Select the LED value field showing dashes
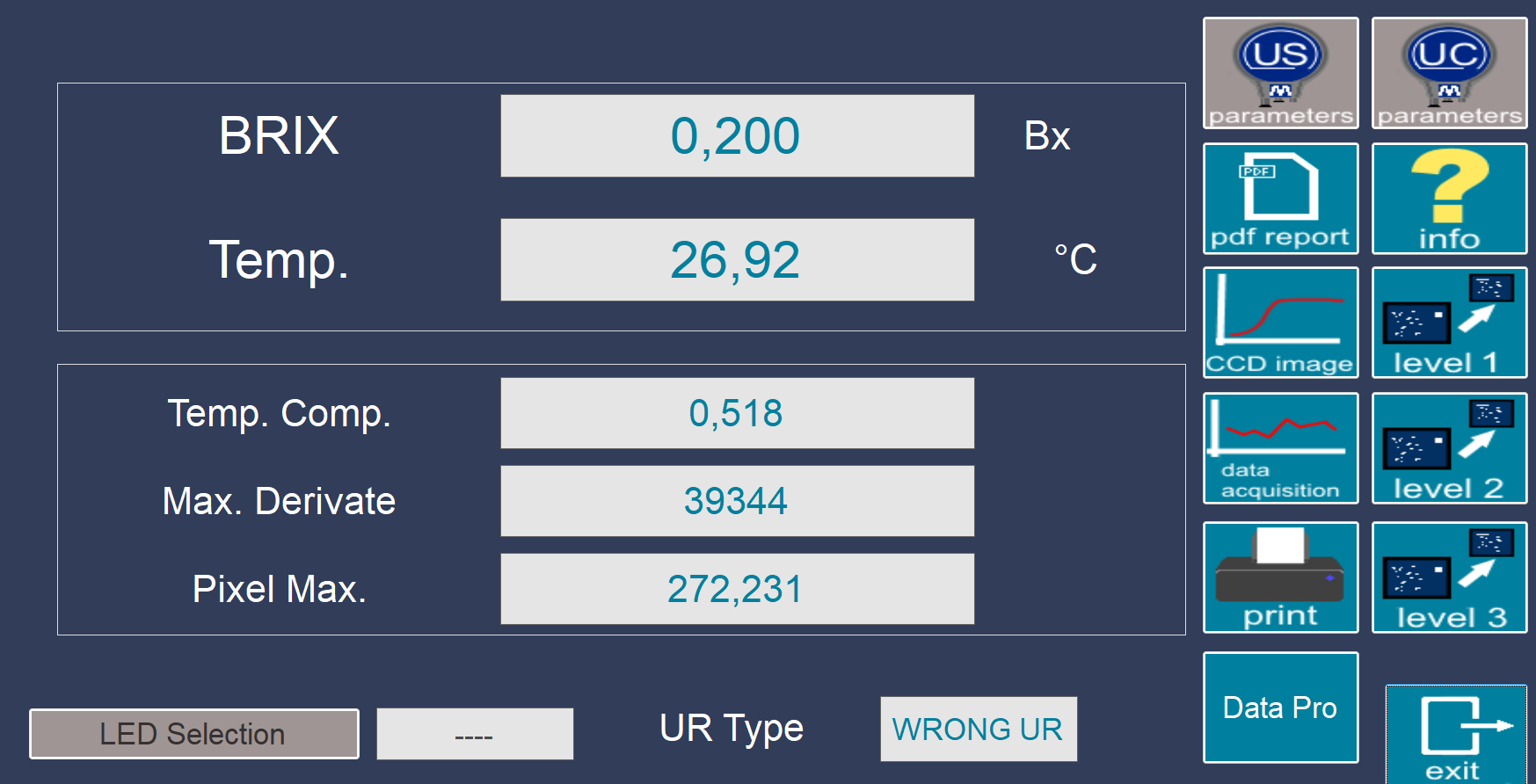The width and height of the screenshot is (1536, 784). click(x=475, y=734)
